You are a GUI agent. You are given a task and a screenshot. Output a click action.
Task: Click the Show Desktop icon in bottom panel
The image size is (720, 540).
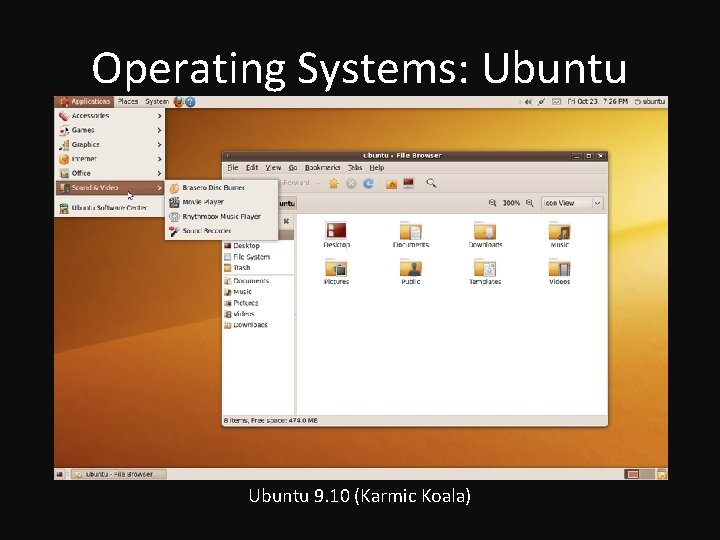(59, 474)
